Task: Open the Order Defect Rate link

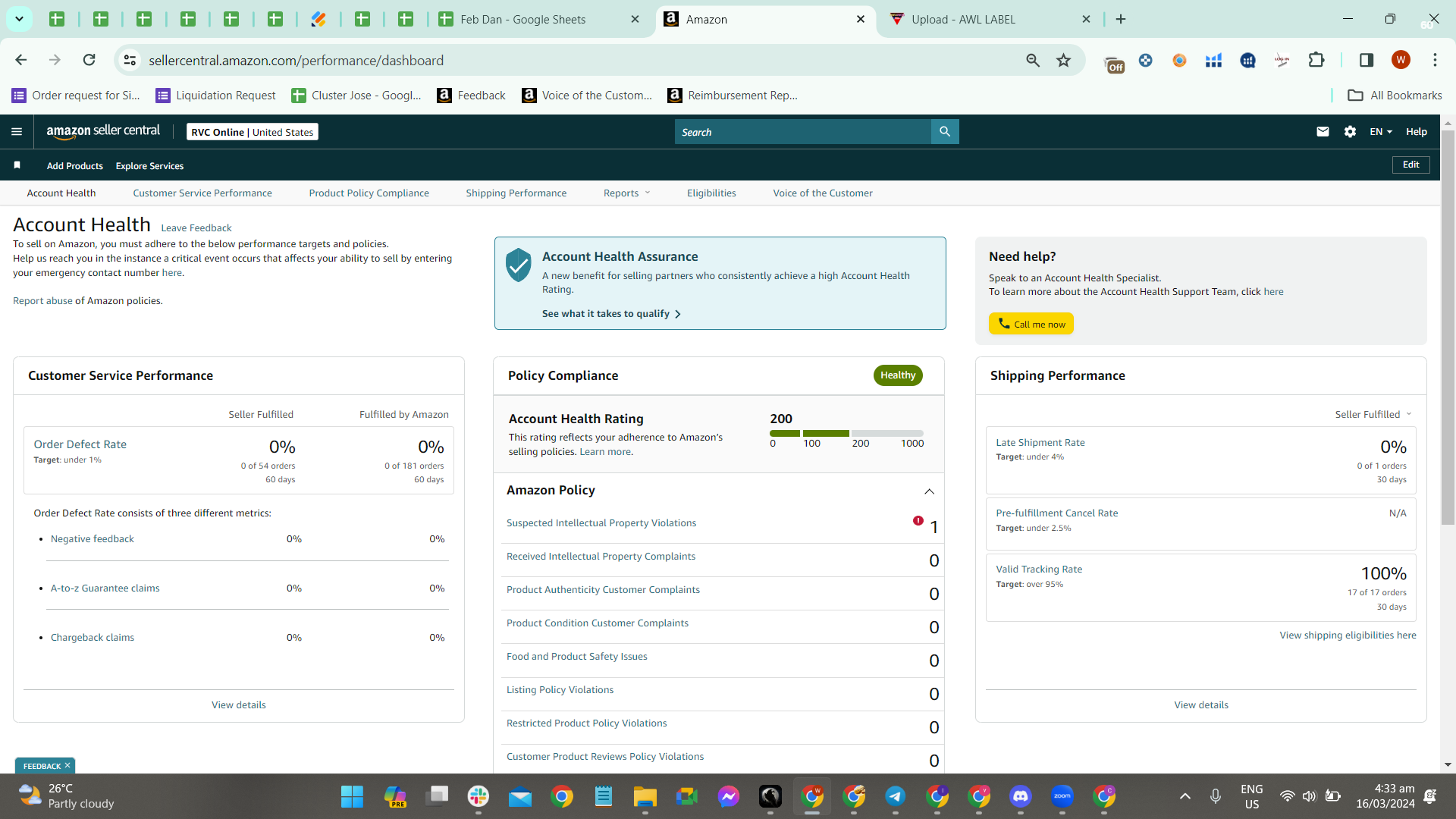Action: coord(80,444)
